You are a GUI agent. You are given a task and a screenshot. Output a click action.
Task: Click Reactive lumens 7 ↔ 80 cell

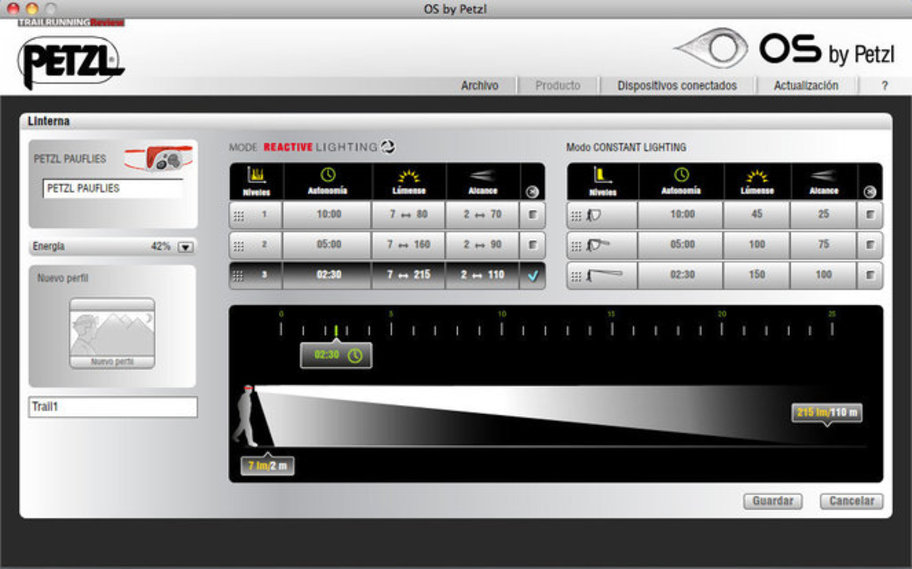[408, 215]
